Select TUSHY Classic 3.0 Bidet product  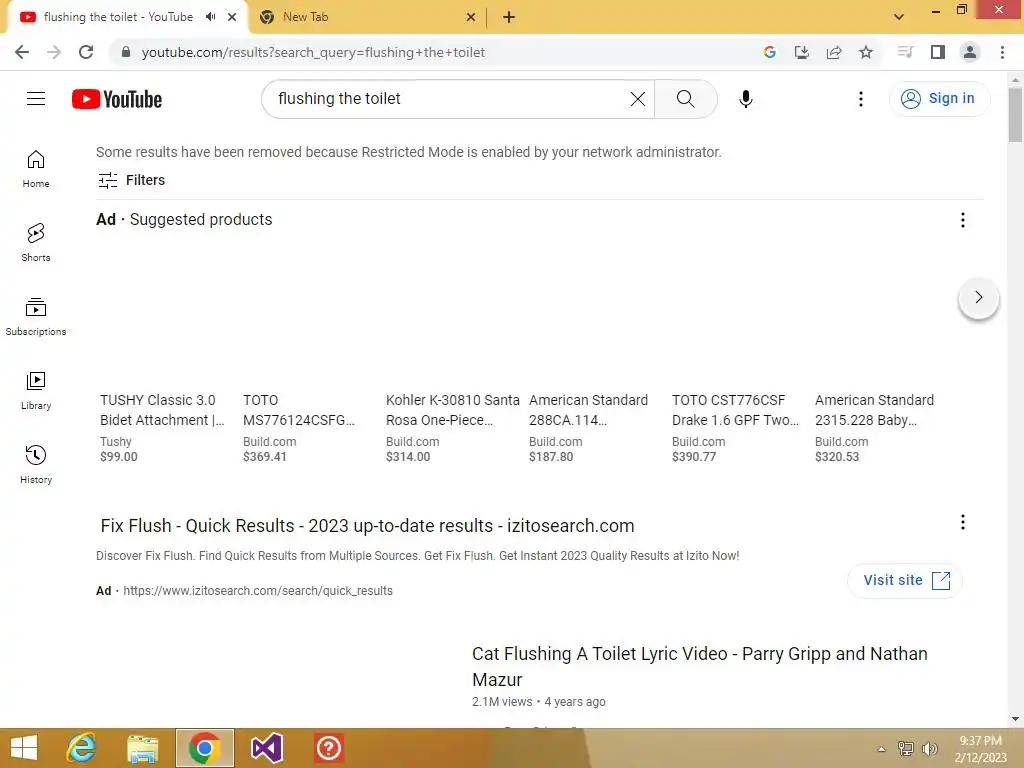[x=162, y=410]
